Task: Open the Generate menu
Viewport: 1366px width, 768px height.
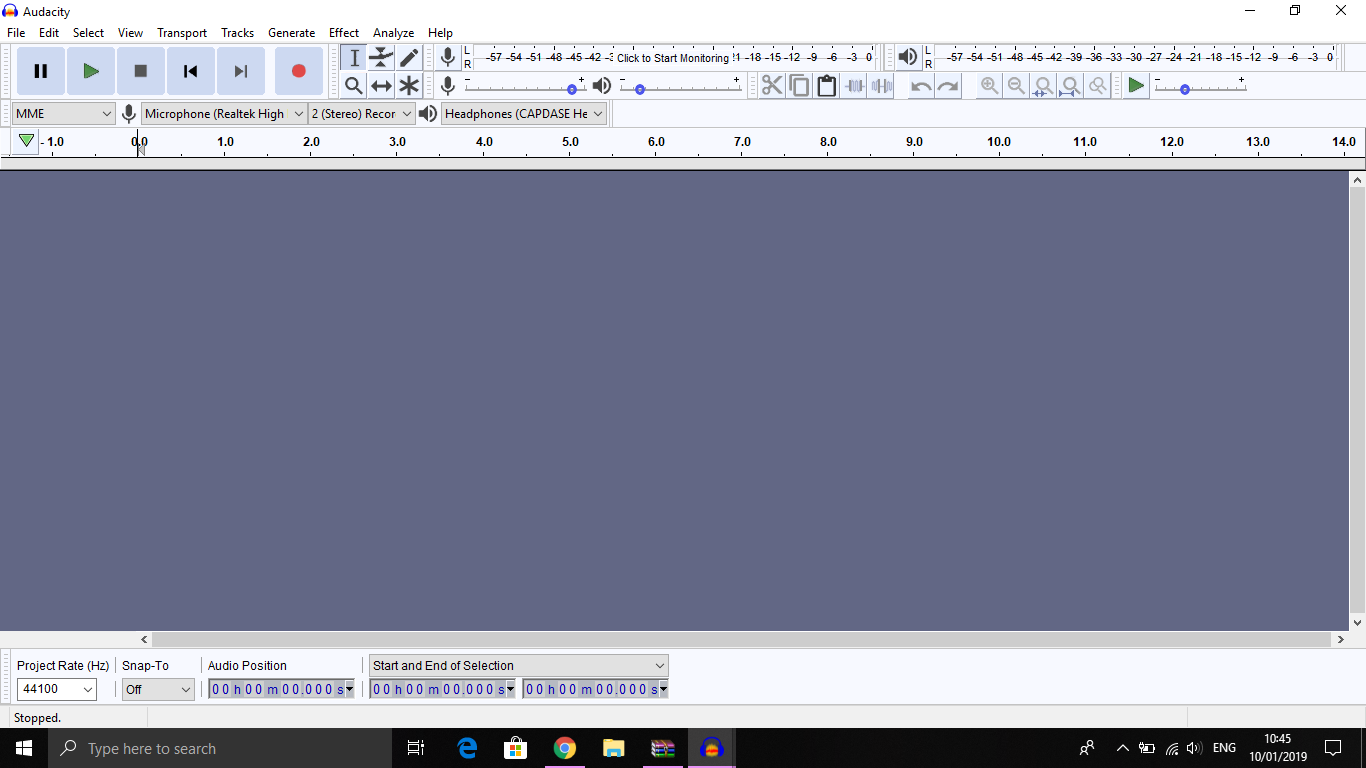Action: [x=291, y=33]
